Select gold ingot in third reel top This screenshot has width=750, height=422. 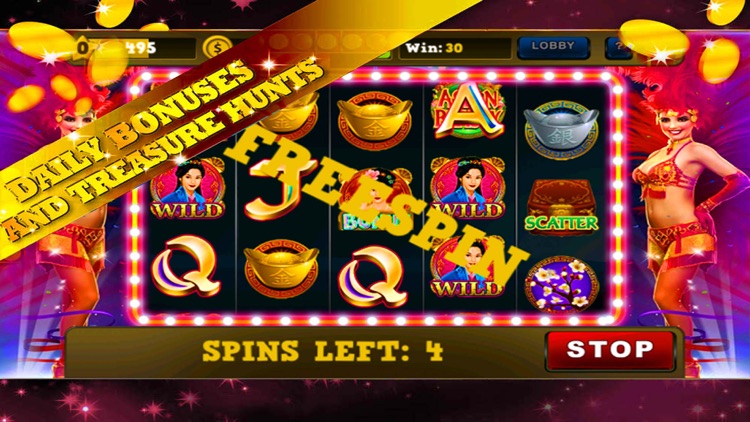[374, 120]
